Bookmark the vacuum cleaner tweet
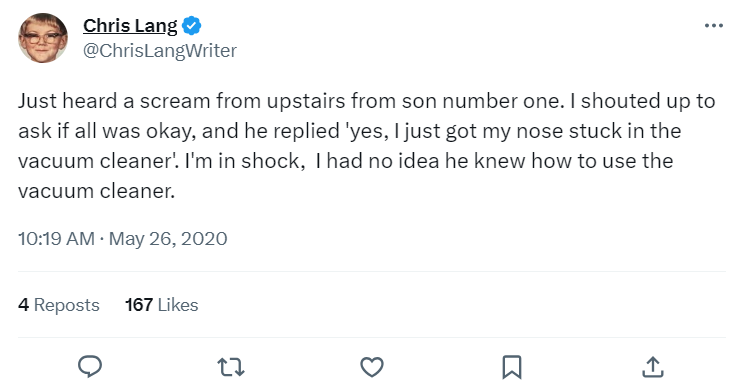742x389 pixels. coord(512,367)
